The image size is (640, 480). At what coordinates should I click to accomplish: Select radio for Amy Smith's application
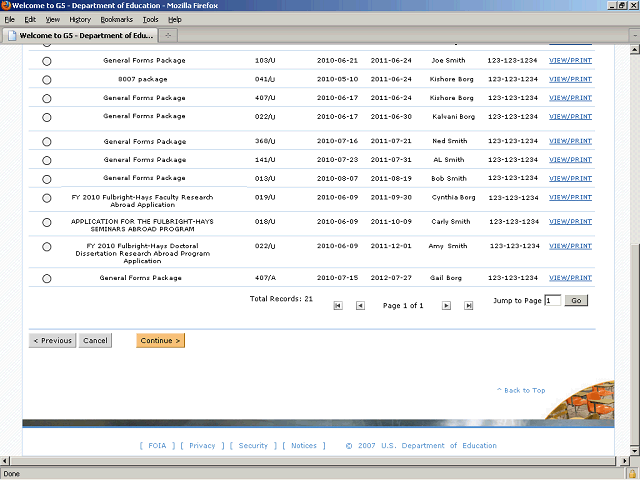(x=47, y=251)
